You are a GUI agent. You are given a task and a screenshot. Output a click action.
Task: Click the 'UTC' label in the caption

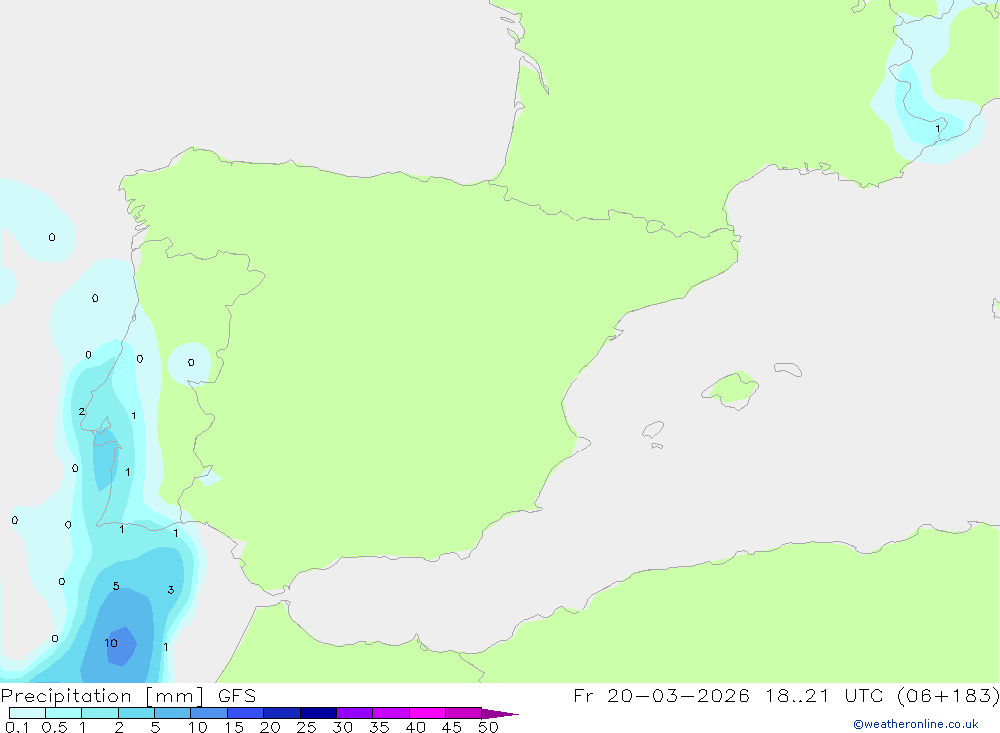pos(862,695)
